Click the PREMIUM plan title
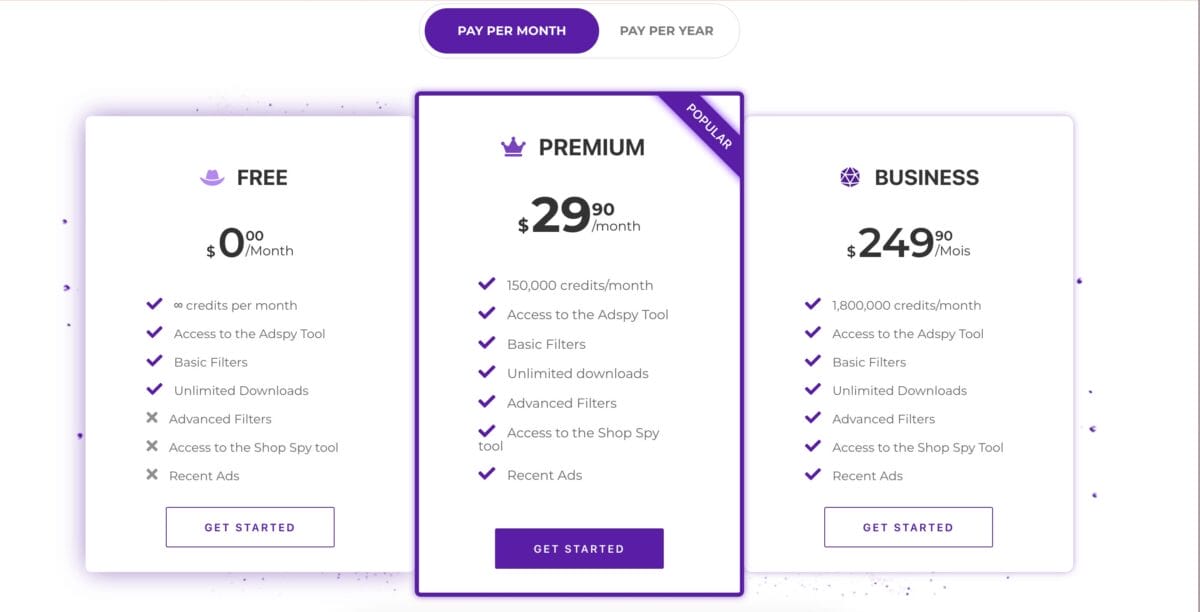1200x612 pixels. 590,147
